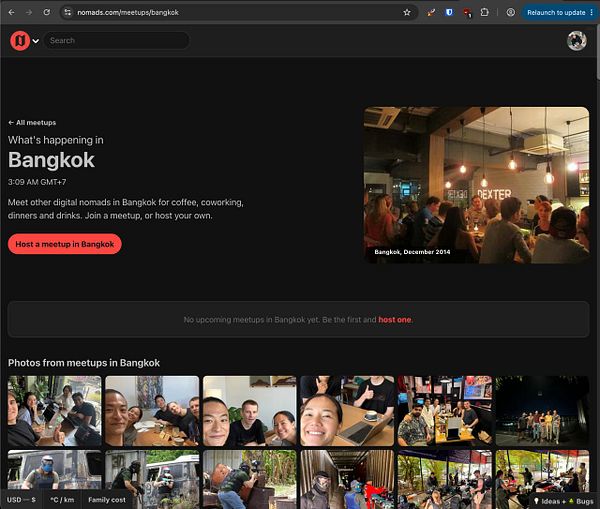Expand dropdown arrow beside Nomads logo
600x509 pixels.
[x=36, y=41]
